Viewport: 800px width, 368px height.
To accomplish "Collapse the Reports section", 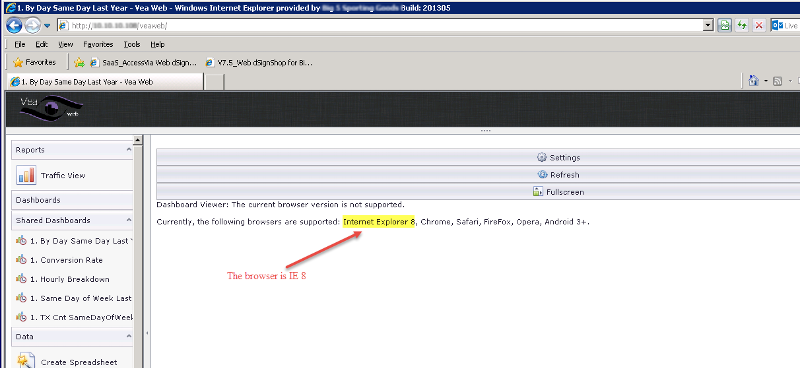I will pos(129,150).
